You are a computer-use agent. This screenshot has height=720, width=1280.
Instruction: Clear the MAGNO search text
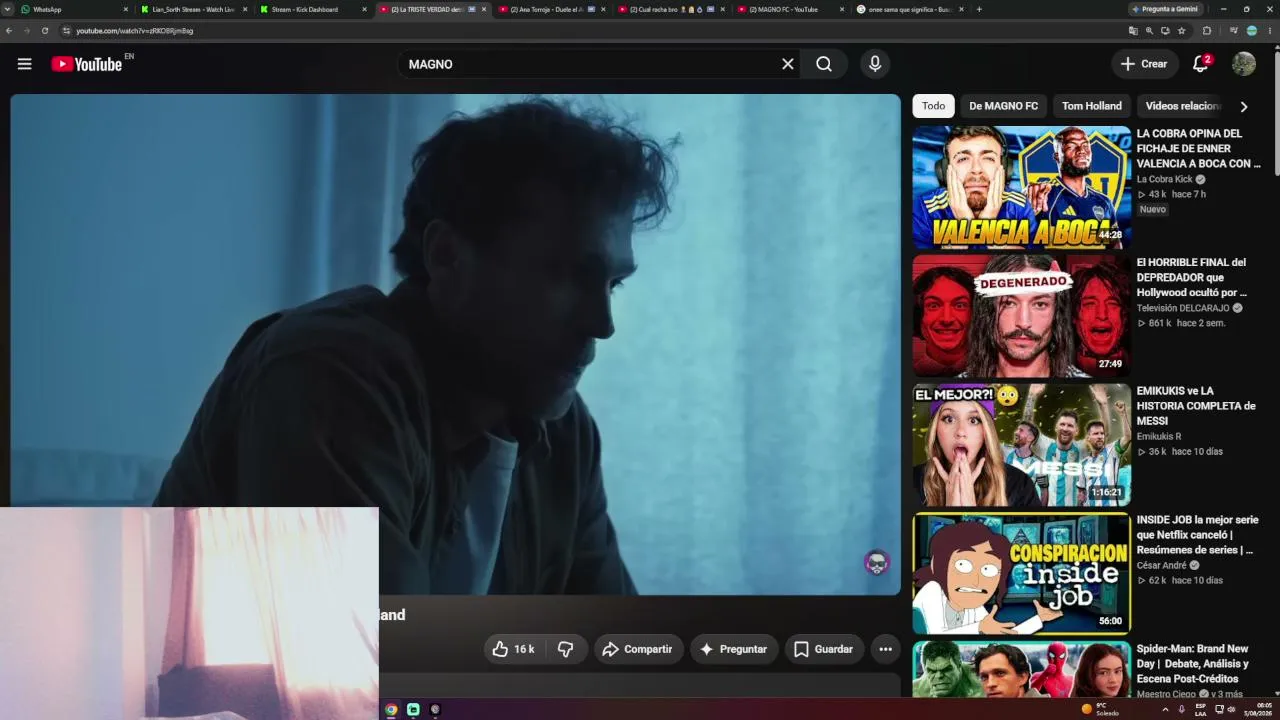coord(788,64)
